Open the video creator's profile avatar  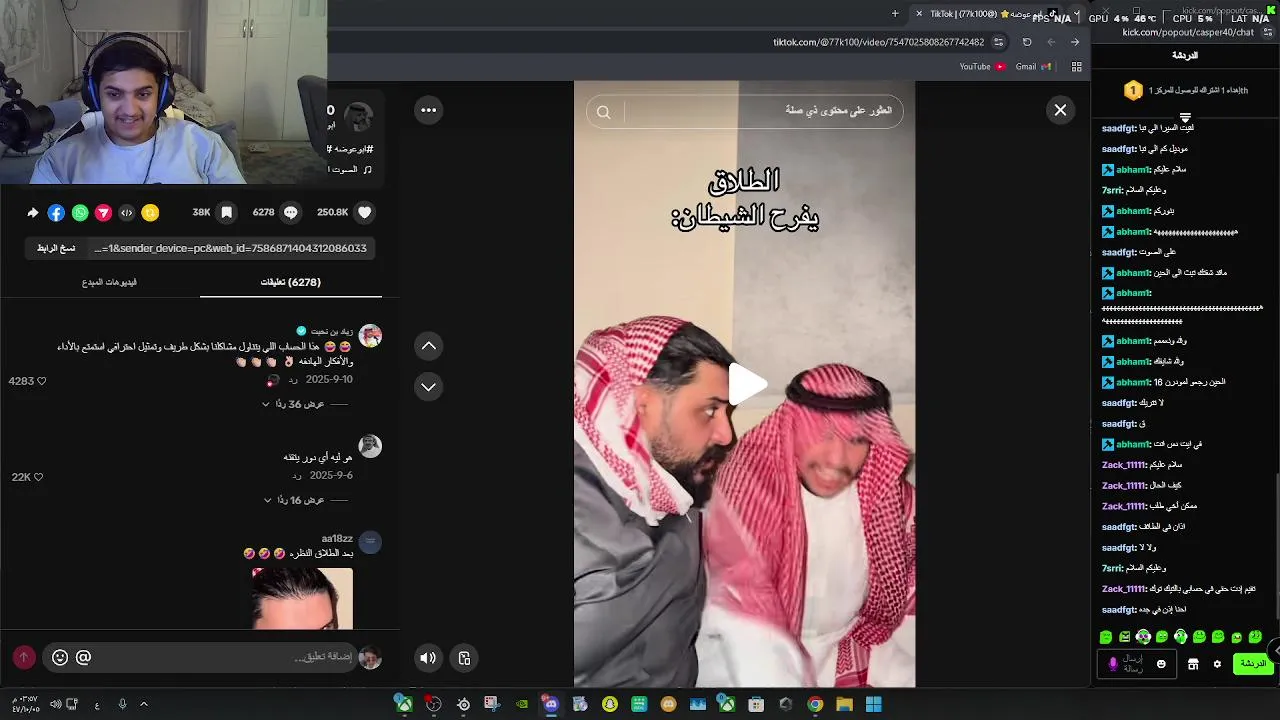(358, 117)
